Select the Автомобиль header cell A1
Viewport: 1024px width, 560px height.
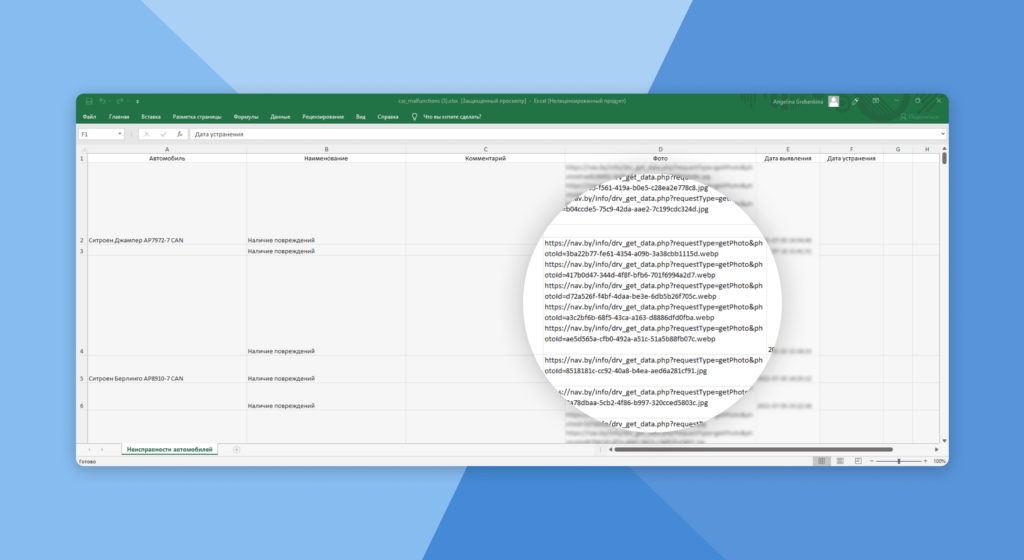(166, 158)
